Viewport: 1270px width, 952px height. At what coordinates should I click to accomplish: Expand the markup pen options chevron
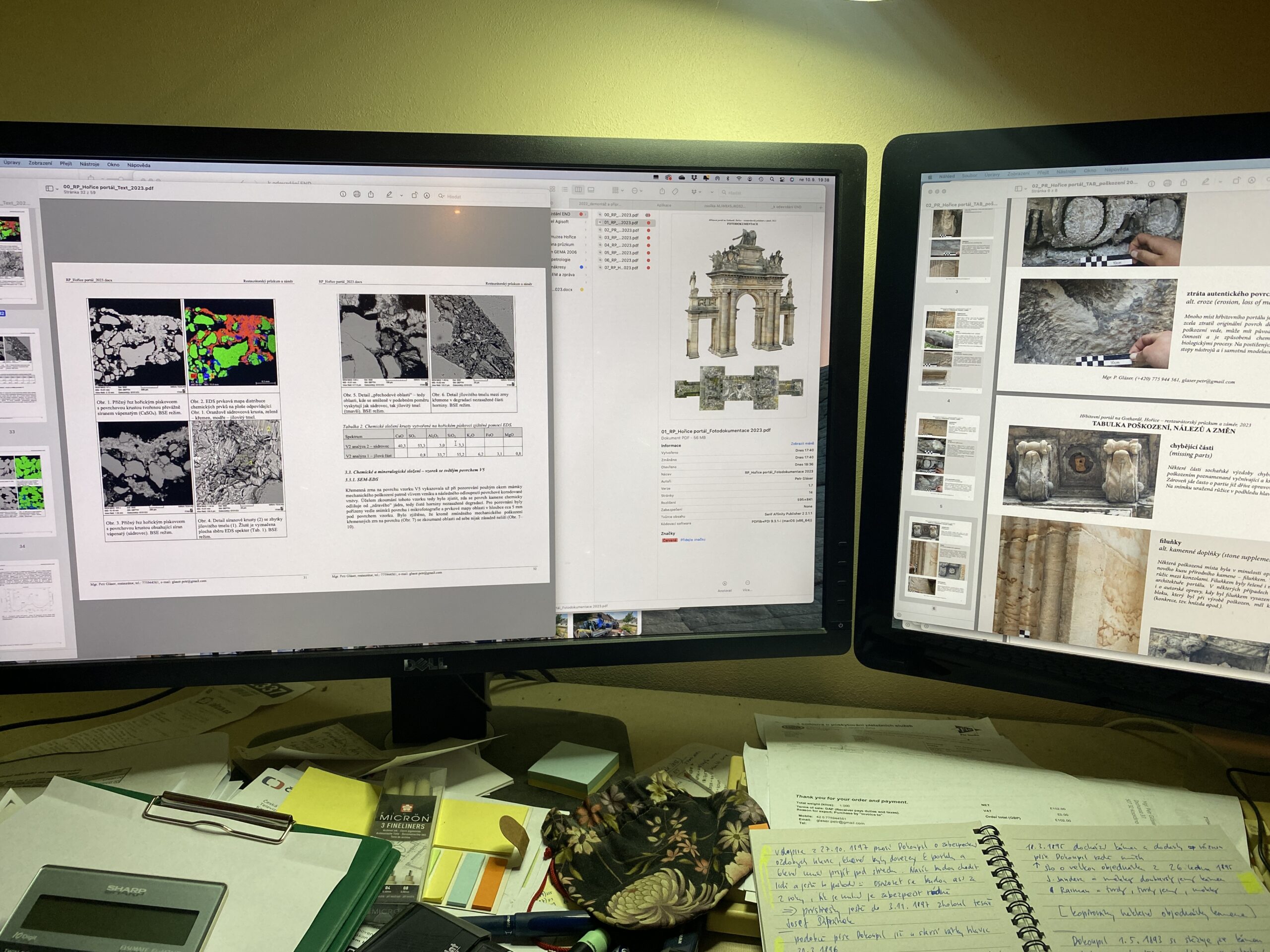pos(401,195)
